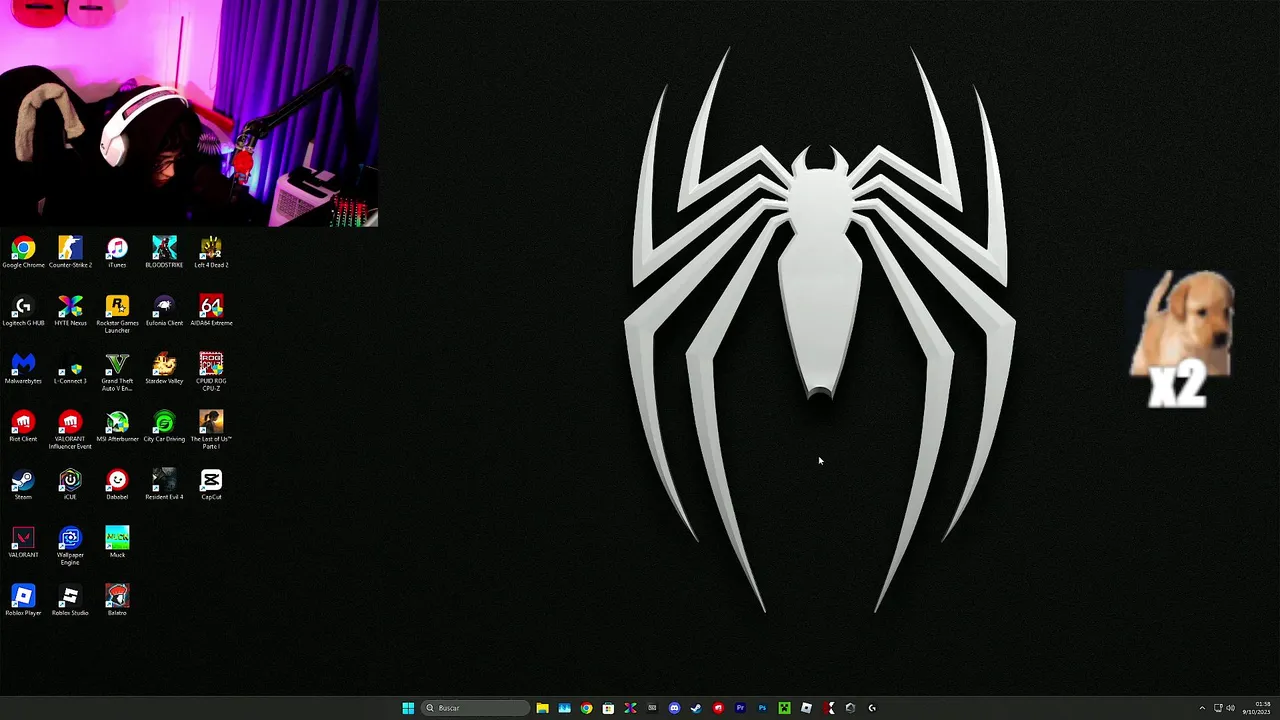Viewport: 1280px width, 720px height.
Task: Select the AIDA64 Extreme desktop icon
Action: point(211,310)
